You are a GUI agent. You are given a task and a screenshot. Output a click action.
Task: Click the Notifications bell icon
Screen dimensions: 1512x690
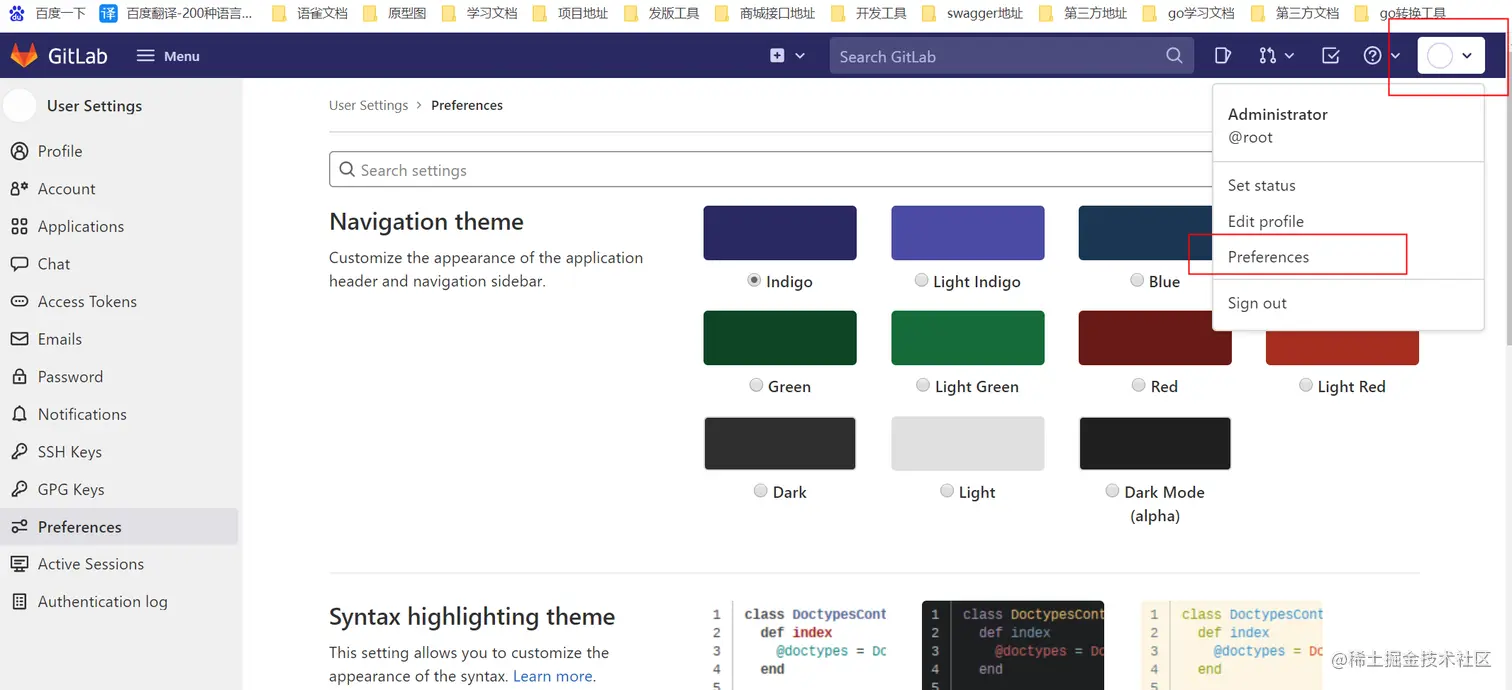(x=19, y=414)
